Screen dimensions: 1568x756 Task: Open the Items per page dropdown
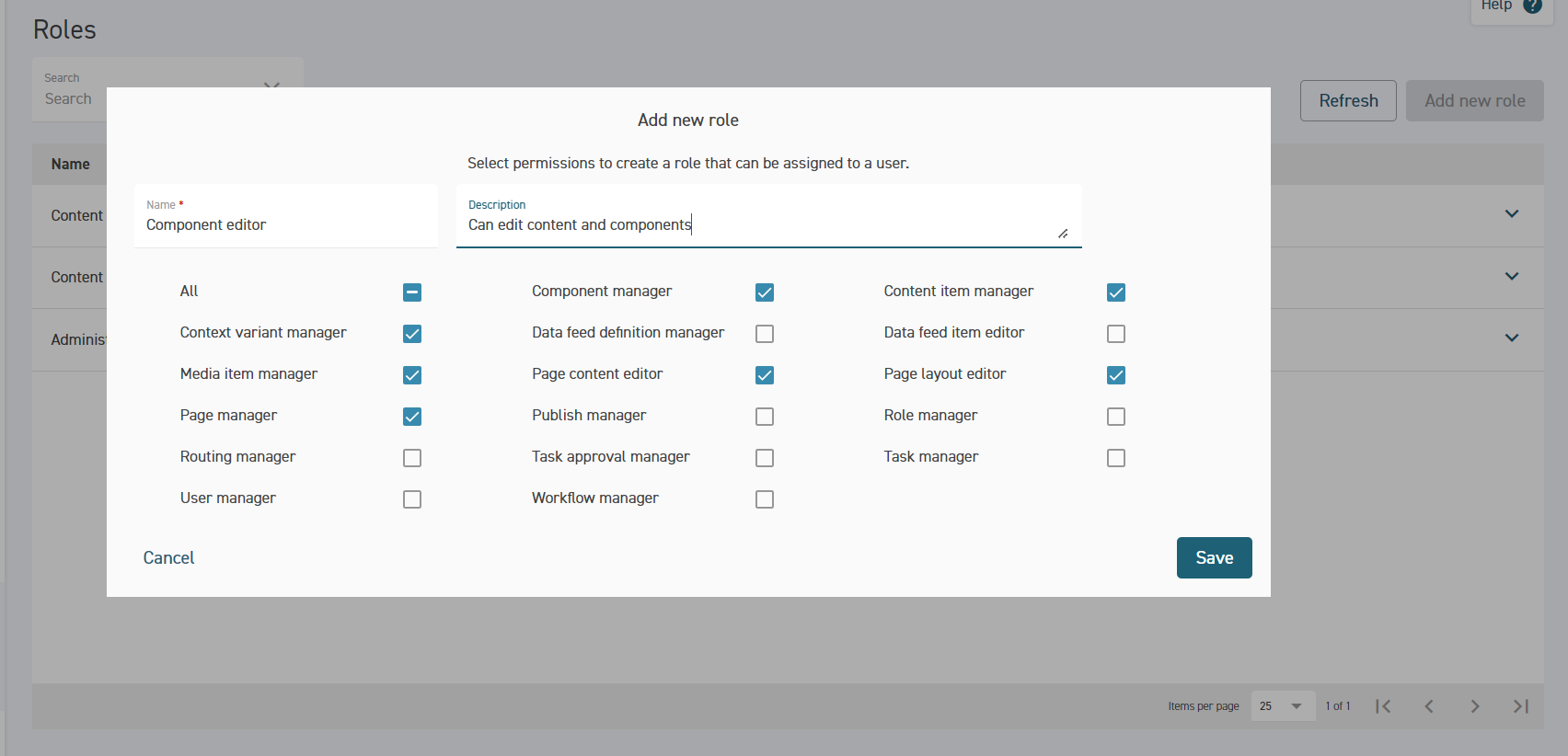click(1283, 706)
